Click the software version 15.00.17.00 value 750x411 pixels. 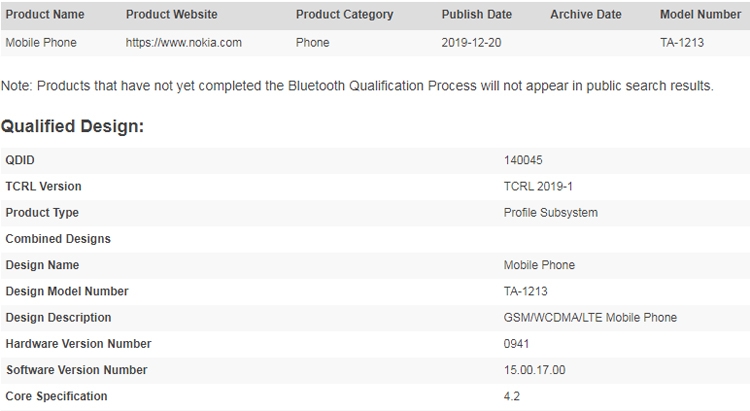535,370
